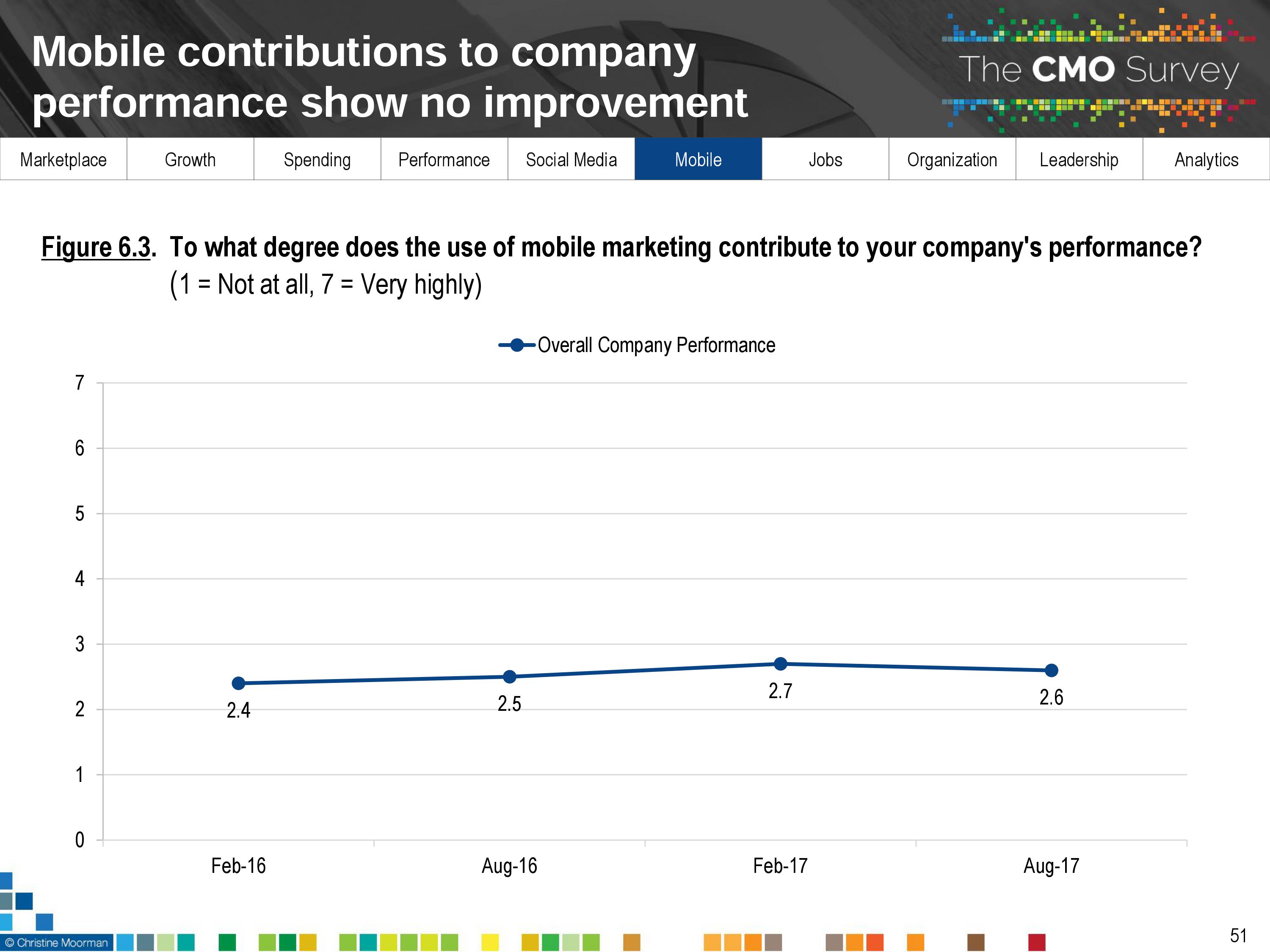Click the dark red square in footer
This screenshot has height=952, width=1270.
pos(1036,942)
